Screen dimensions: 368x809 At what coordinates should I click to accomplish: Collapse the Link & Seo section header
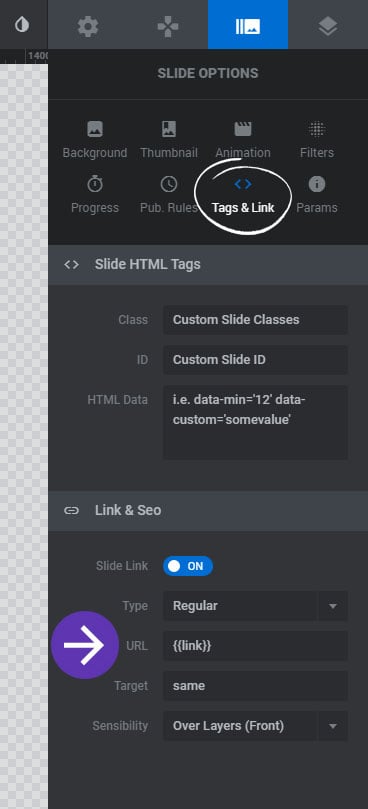click(x=208, y=511)
